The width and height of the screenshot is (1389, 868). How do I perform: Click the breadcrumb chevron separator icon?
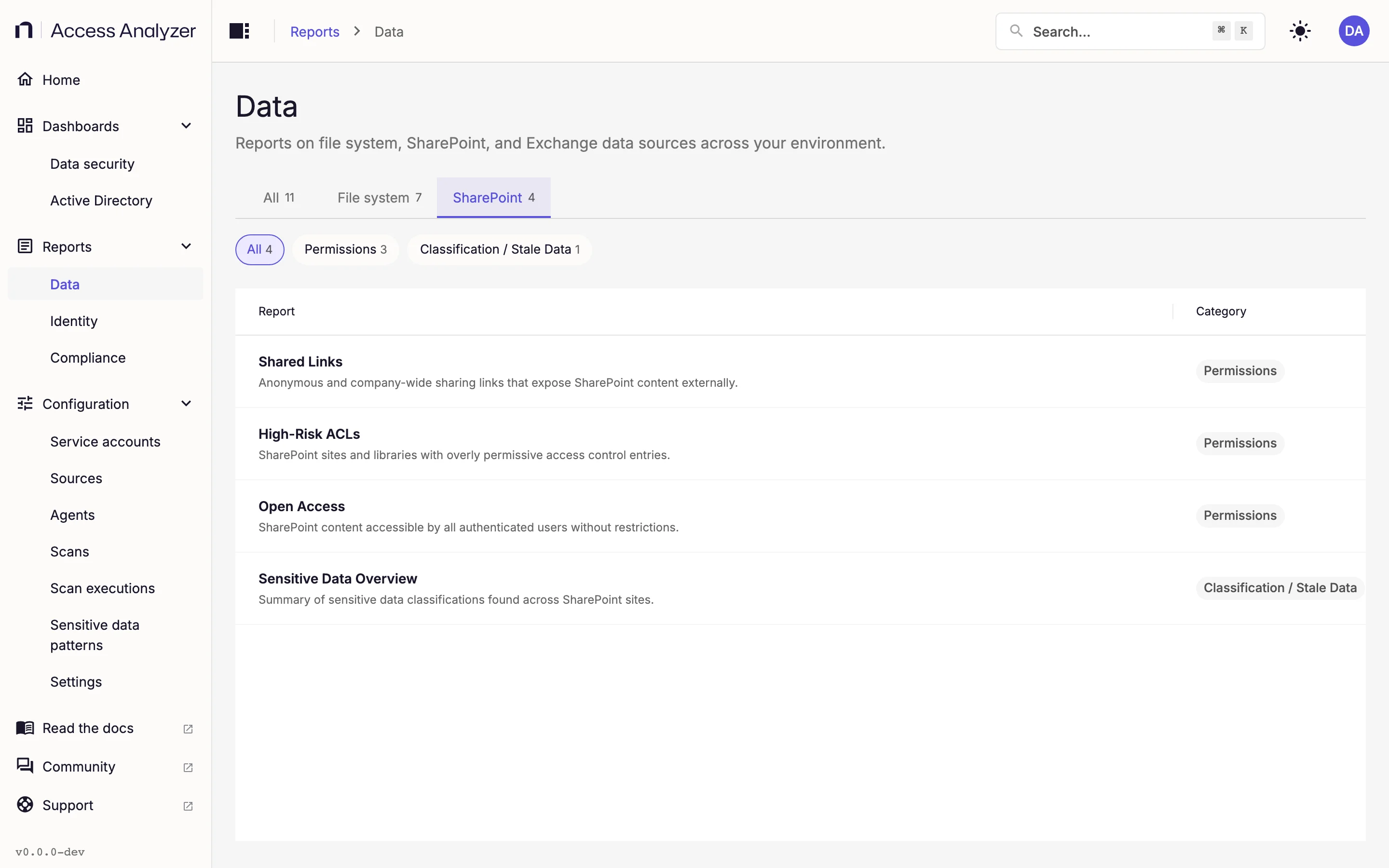click(x=357, y=31)
